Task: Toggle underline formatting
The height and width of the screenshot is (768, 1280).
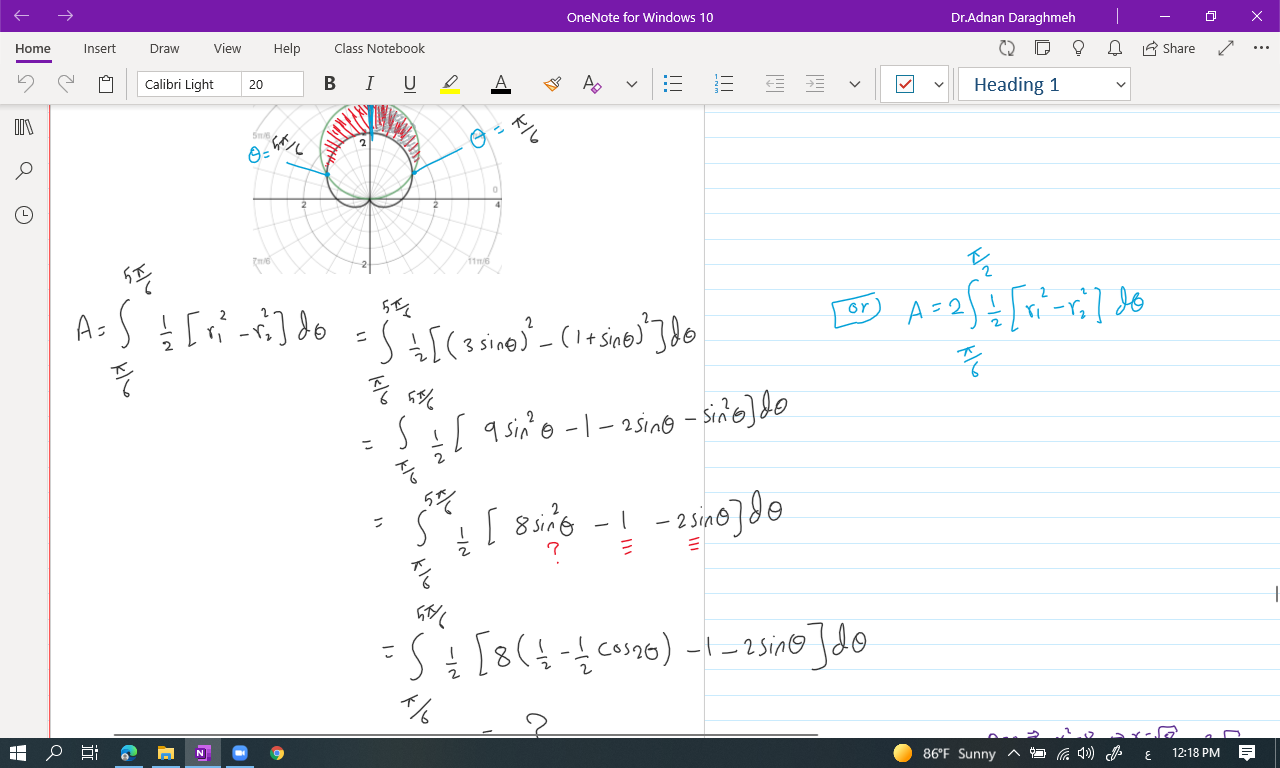Action: [x=409, y=85]
